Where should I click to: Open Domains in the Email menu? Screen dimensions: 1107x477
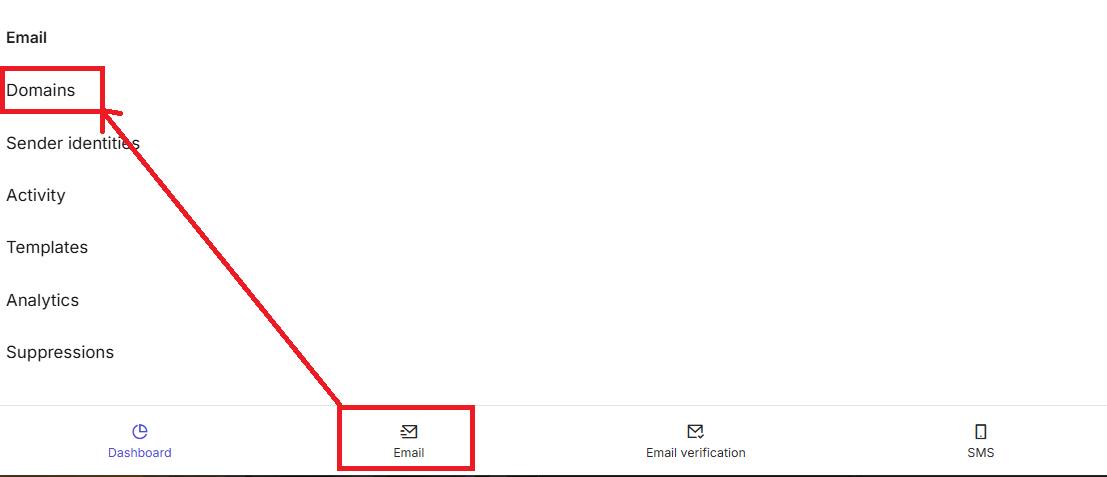(x=40, y=90)
